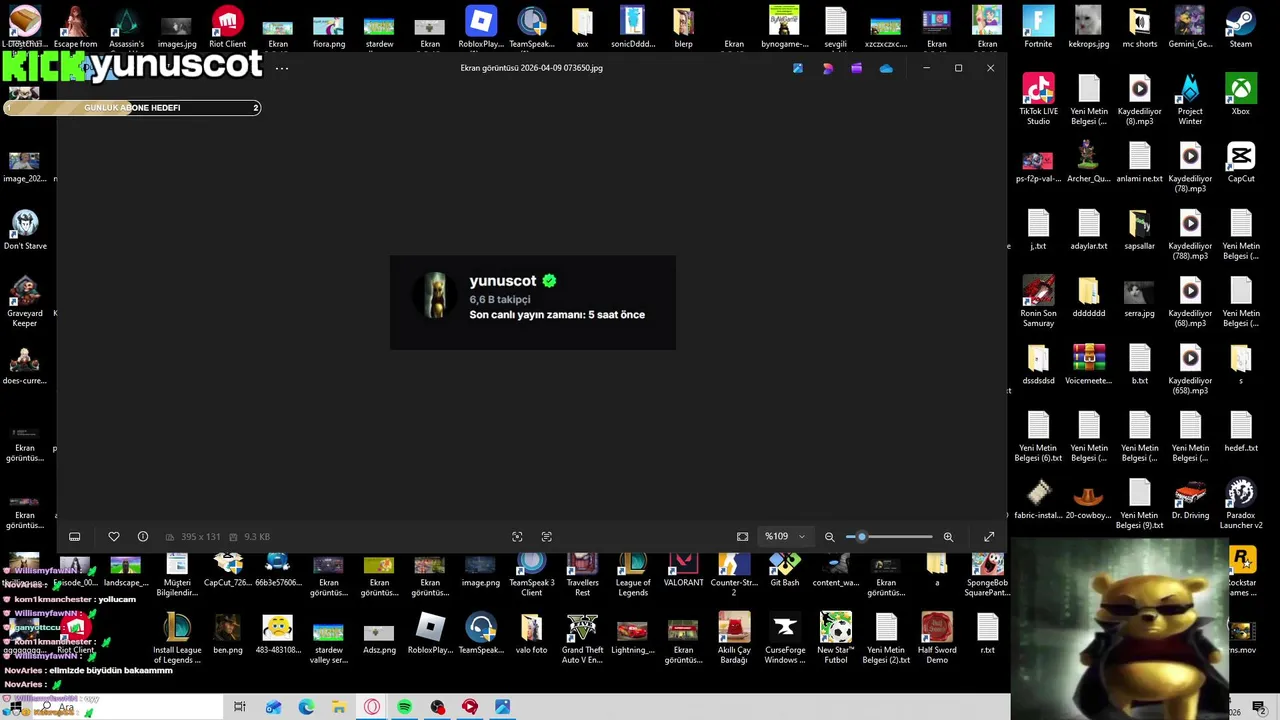The image size is (1280, 720).
Task: Select adaylar.txt file on desktop
Action: click(x=1089, y=230)
